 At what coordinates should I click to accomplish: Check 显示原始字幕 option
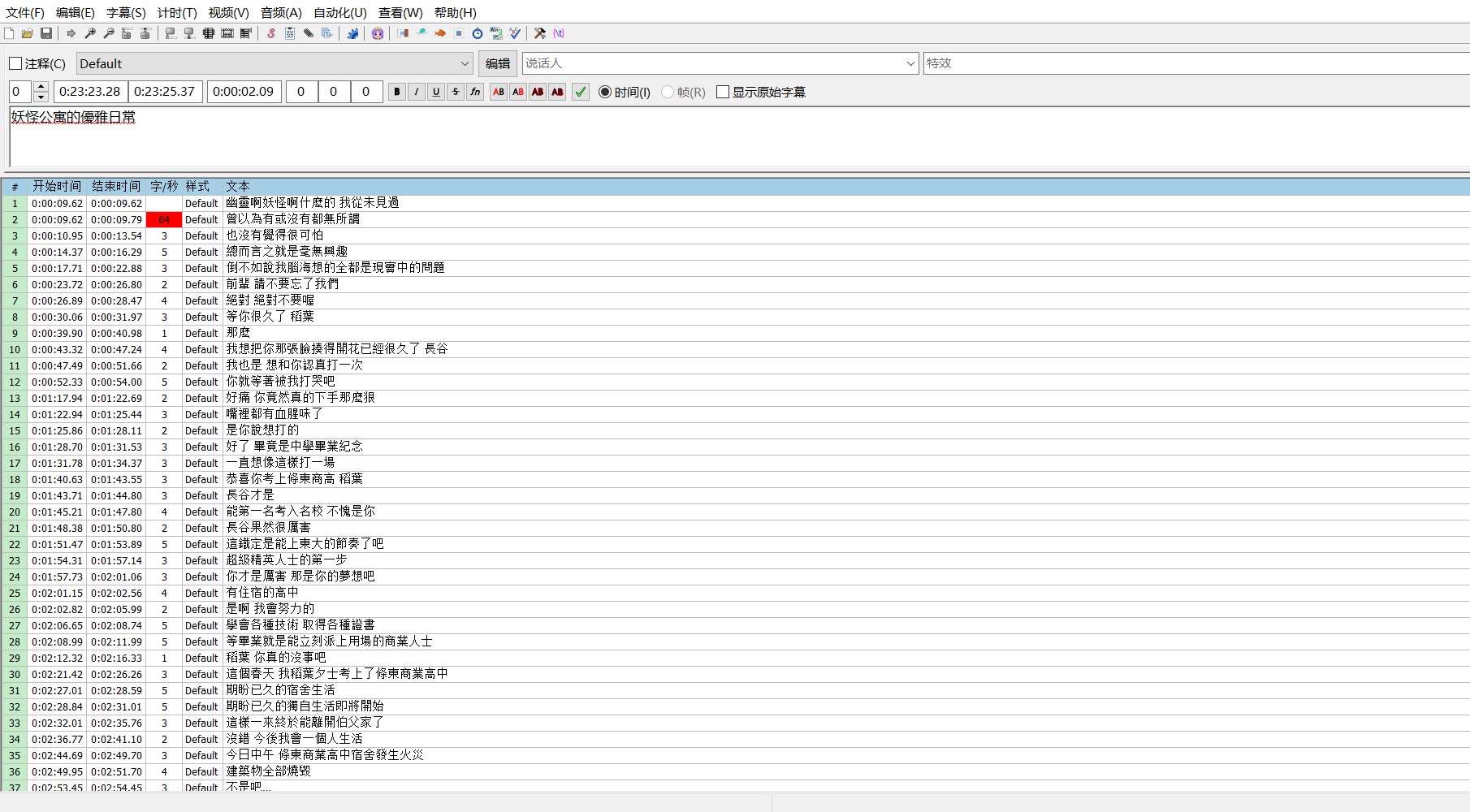click(x=723, y=92)
